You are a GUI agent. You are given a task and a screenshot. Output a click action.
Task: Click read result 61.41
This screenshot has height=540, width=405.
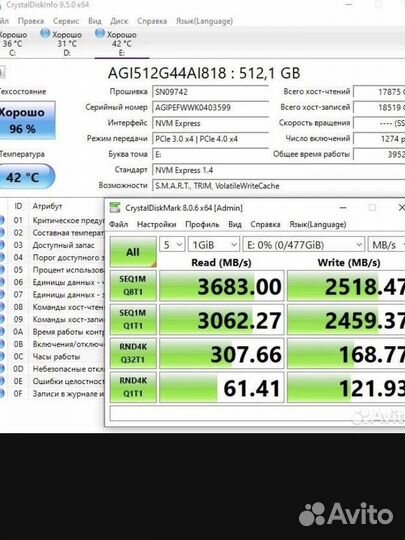(221, 387)
